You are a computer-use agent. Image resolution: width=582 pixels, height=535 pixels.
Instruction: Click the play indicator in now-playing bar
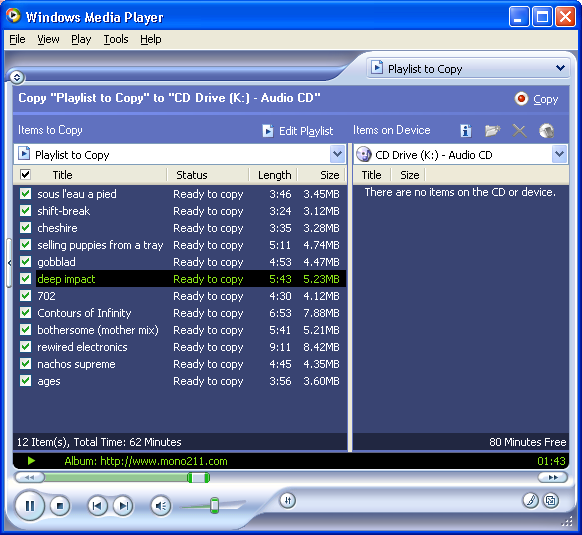32,461
